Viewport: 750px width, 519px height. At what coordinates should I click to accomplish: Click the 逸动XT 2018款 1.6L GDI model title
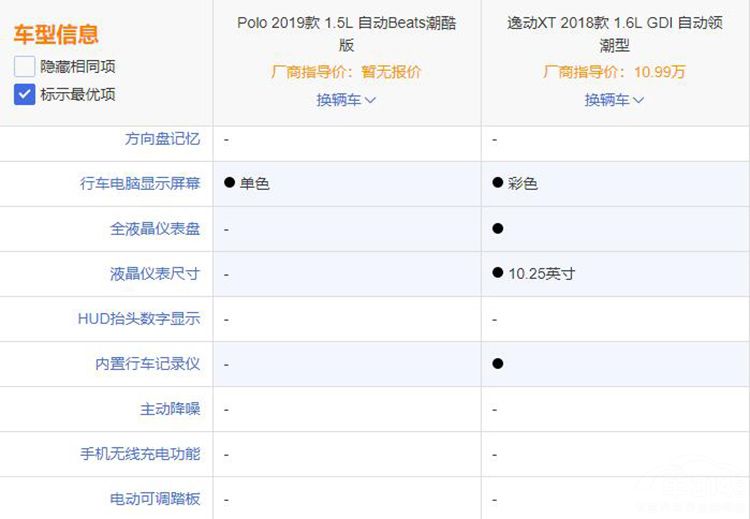coord(614,34)
